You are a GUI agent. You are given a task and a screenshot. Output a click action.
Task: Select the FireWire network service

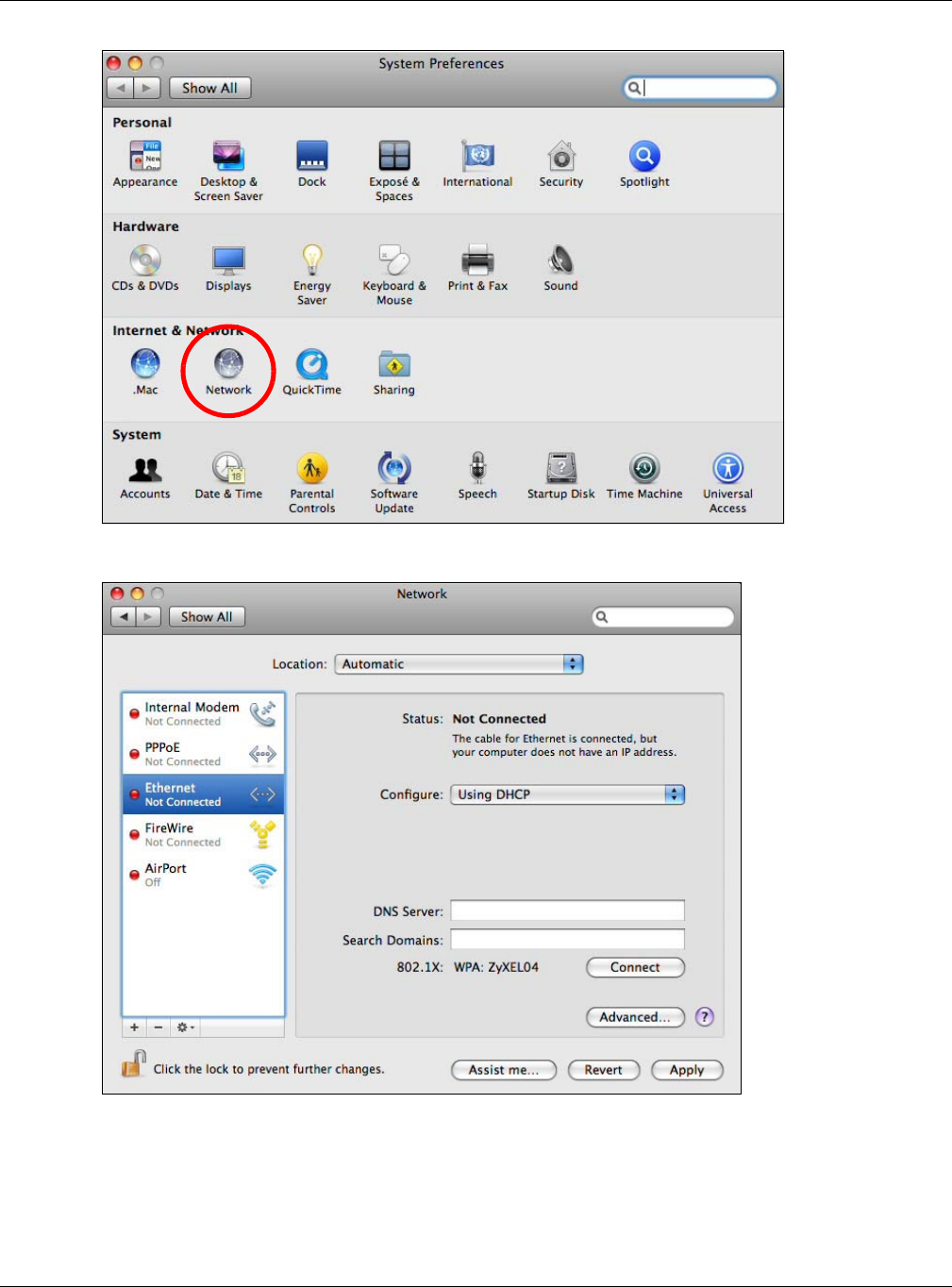(x=203, y=834)
